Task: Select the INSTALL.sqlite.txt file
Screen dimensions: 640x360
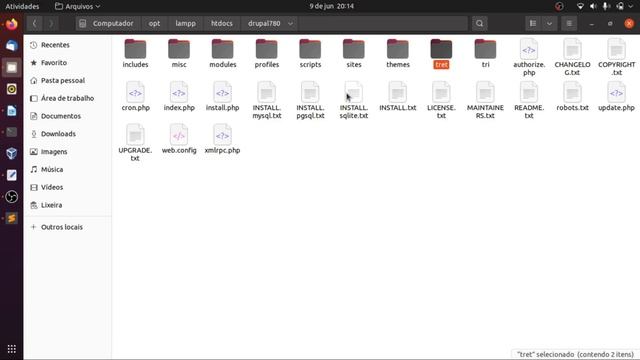Action: 354,100
